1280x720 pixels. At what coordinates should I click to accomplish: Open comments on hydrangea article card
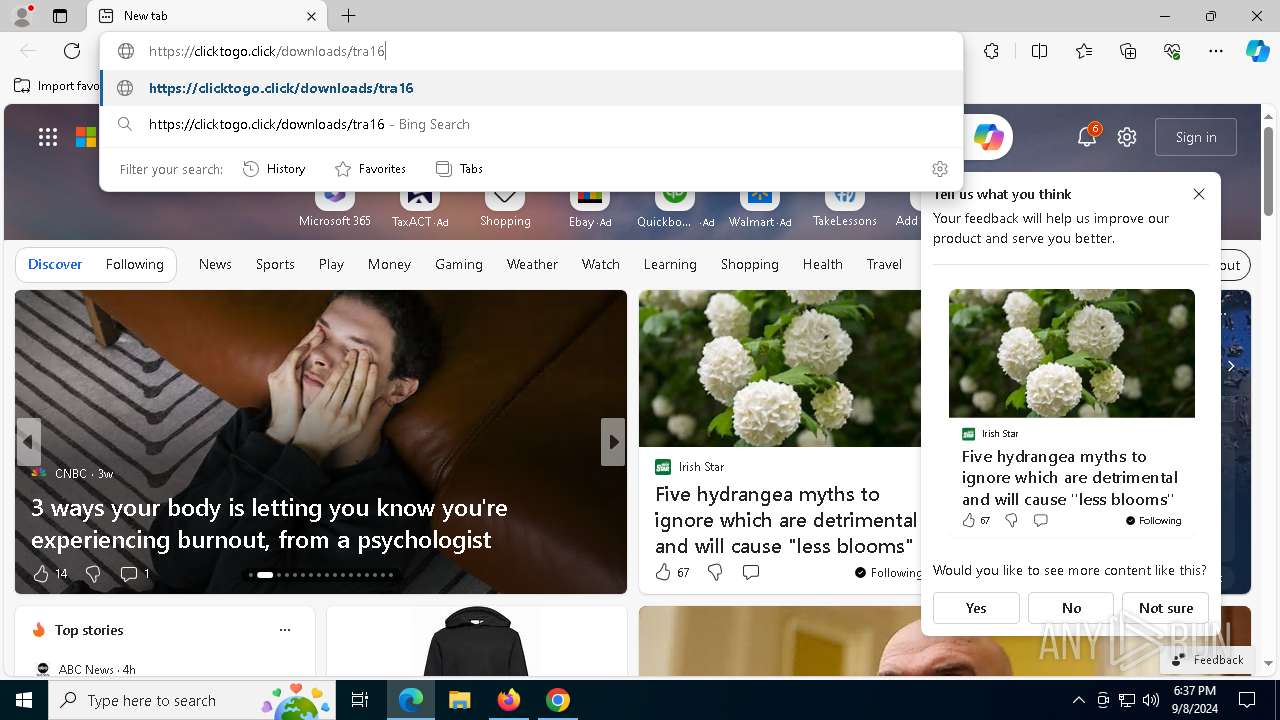751,572
